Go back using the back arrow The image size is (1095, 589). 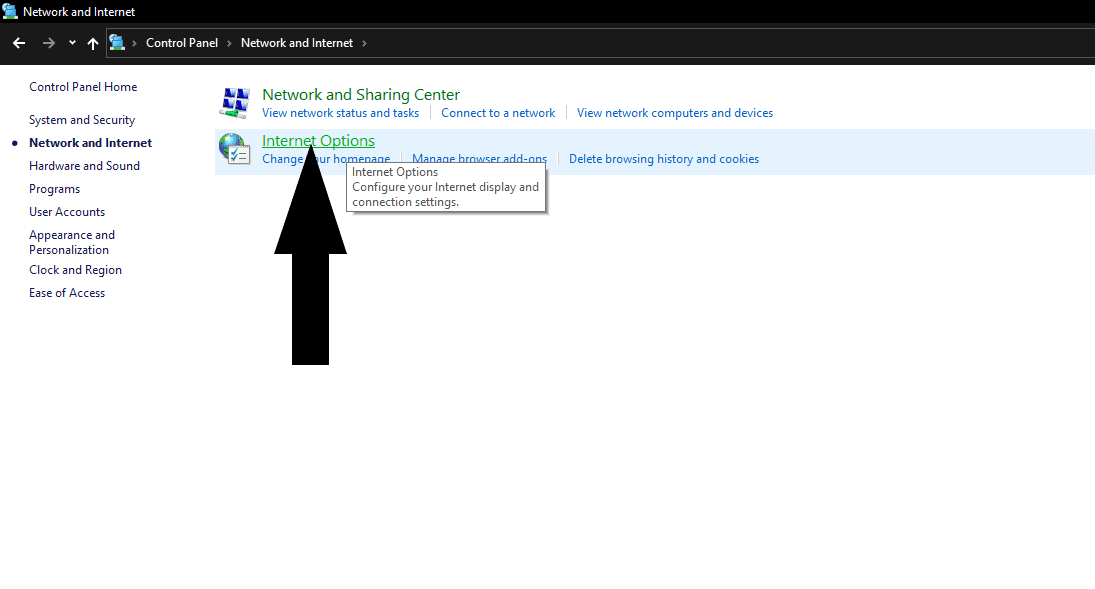19,43
